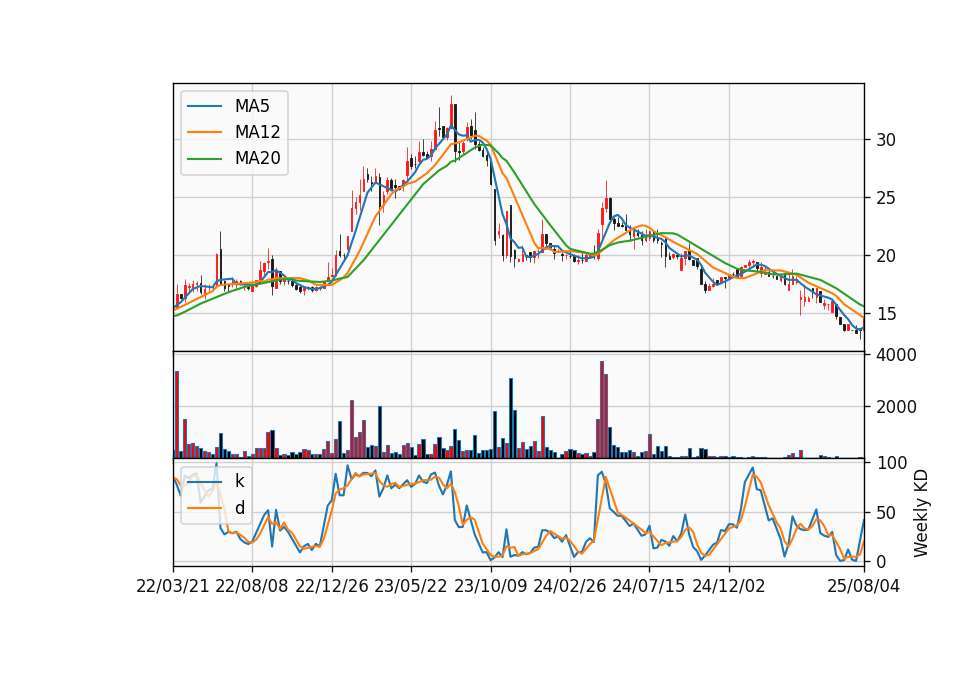Screen dimensions: 960x690
Task: Click the price axis value 15
Action: tap(885, 314)
